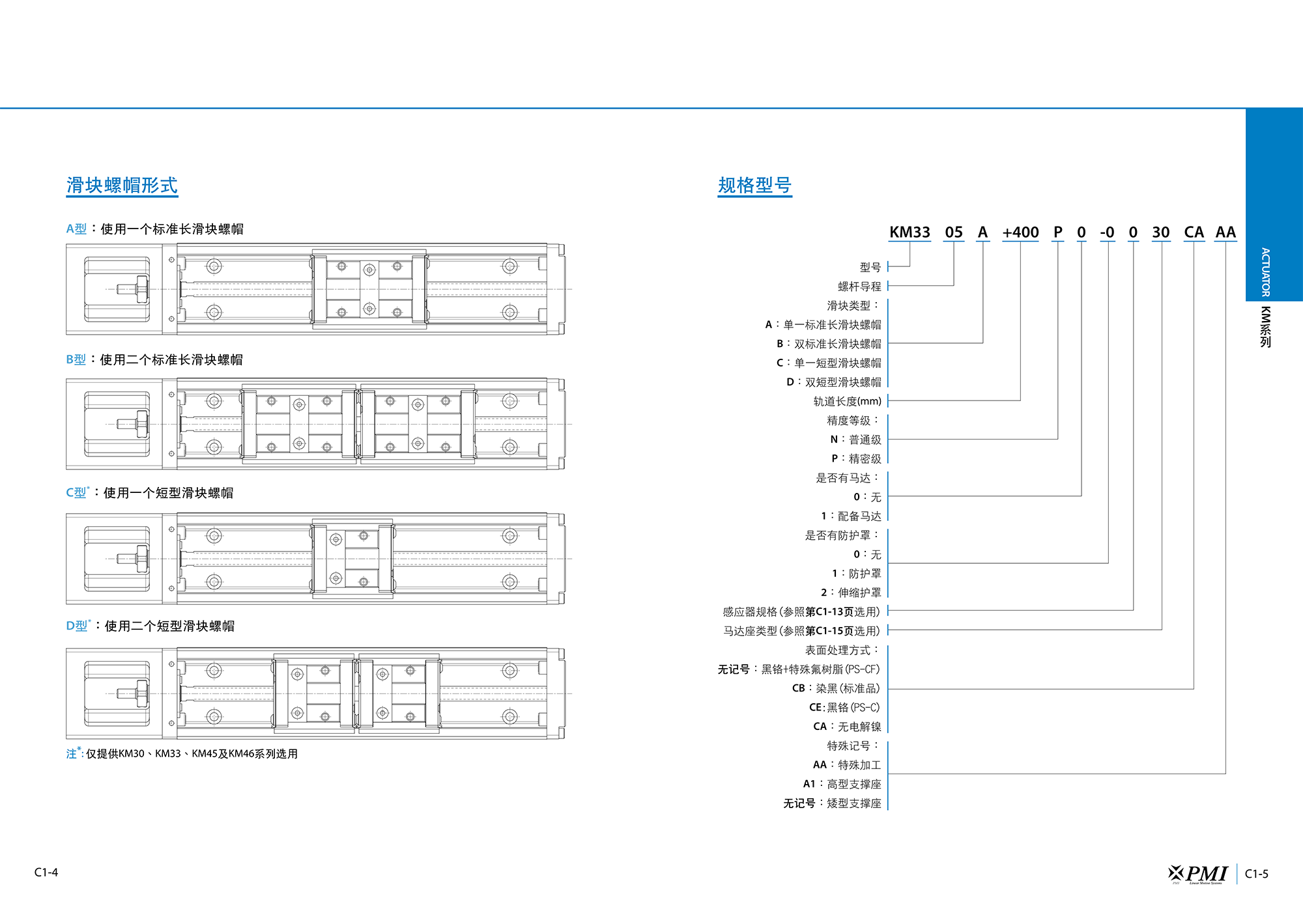Image resolution: width=1303 pixels, height=924 pixels.
Task: Click the 特殊记号 label
Action: coord(853,746)
